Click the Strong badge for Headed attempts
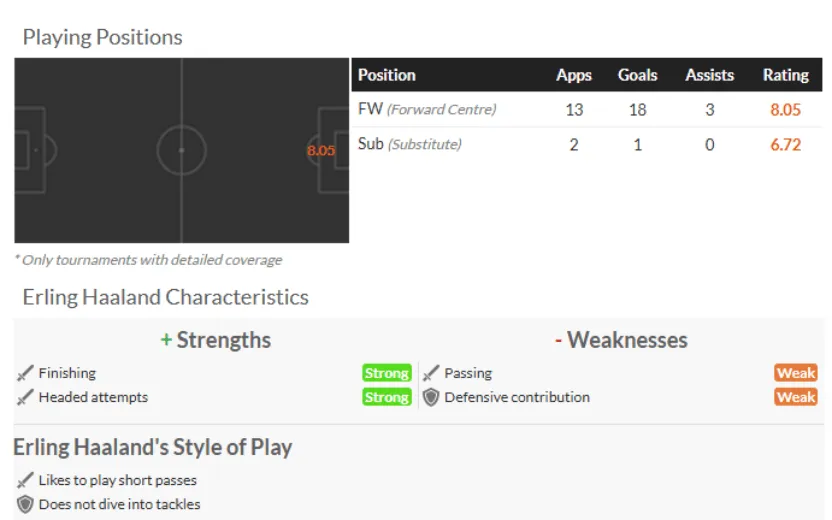 387,397
